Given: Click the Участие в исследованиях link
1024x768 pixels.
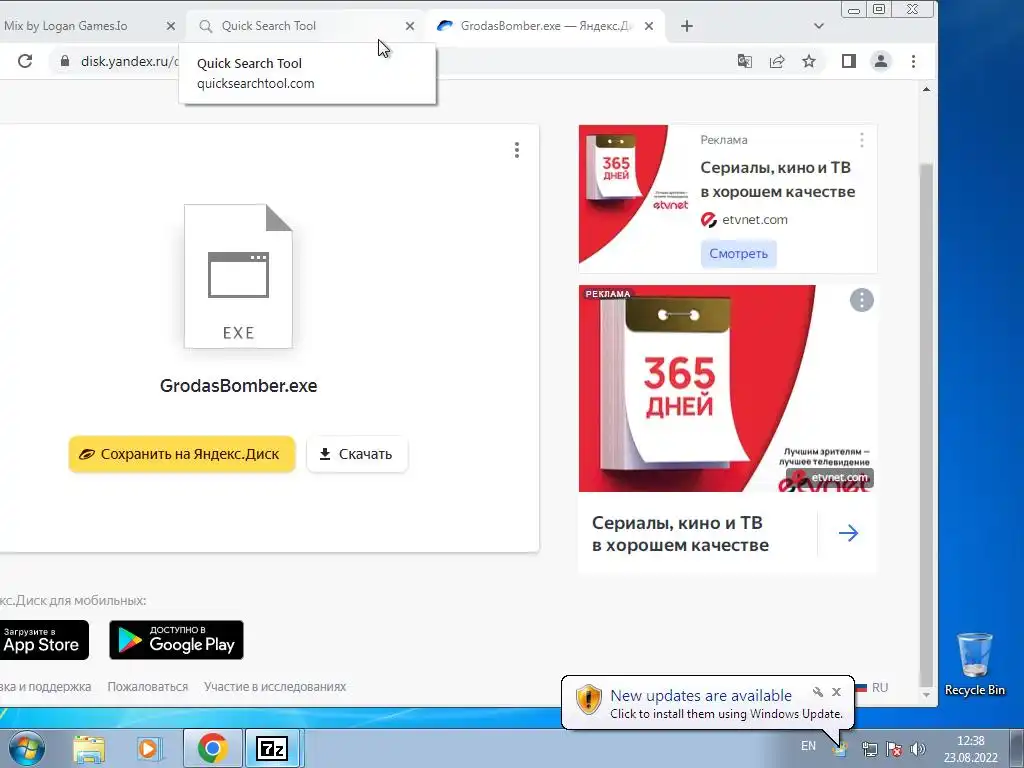Looking at the screenshot, I should click(x=275, y=687).
